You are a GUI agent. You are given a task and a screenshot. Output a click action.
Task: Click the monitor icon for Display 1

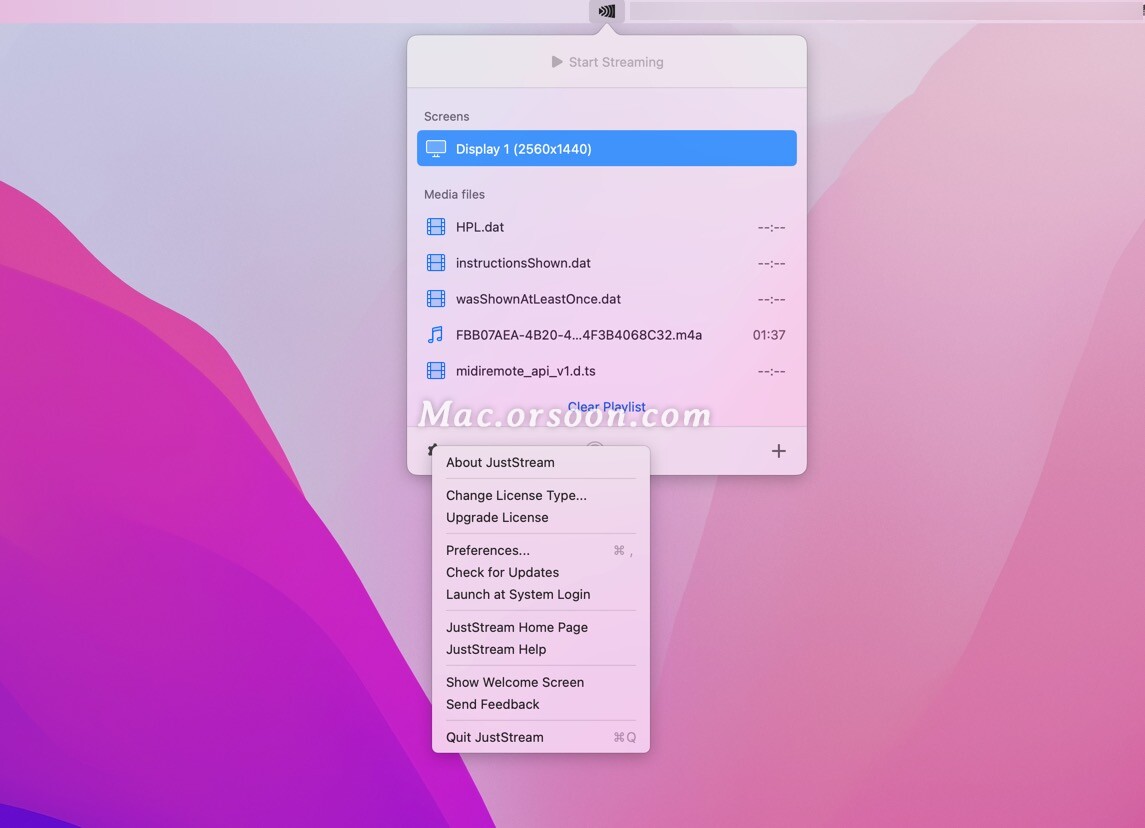tap(436, 148)
